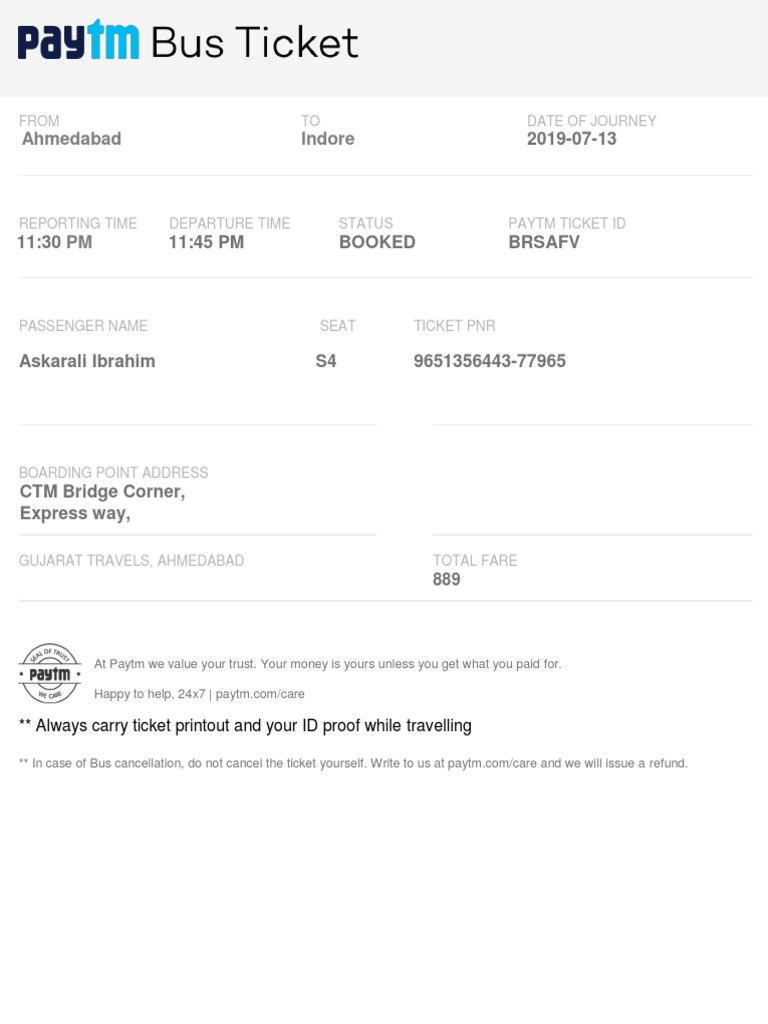Click the Gujarat Travels, Ahmedabad operator text
768x1024 pixels.
tap(131, 561)
